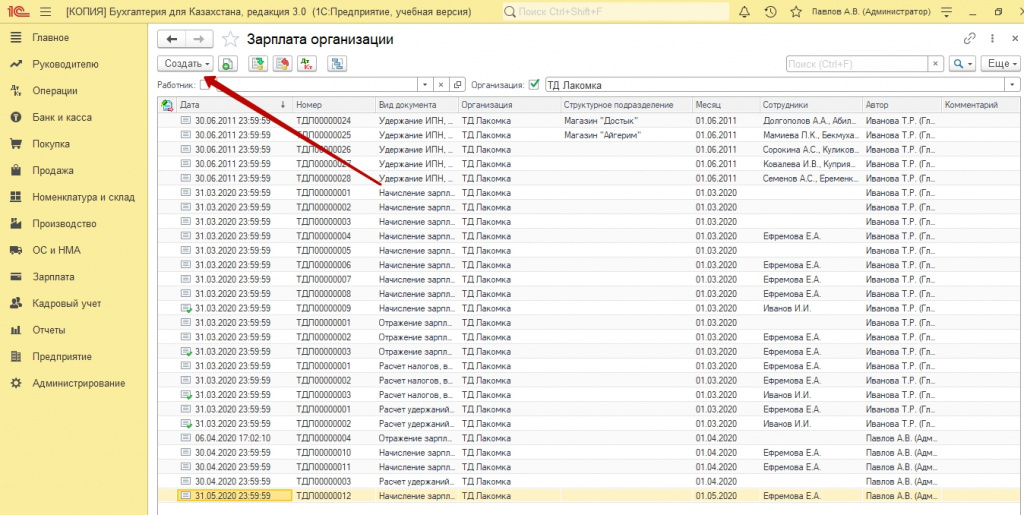Open favorites star in title bar
1024x515 pixels.
(795, 12)
